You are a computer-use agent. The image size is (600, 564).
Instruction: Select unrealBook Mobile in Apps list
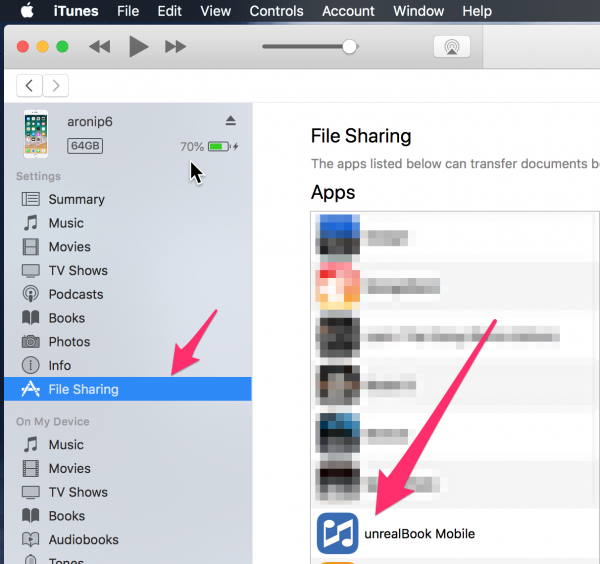[455, 533]
